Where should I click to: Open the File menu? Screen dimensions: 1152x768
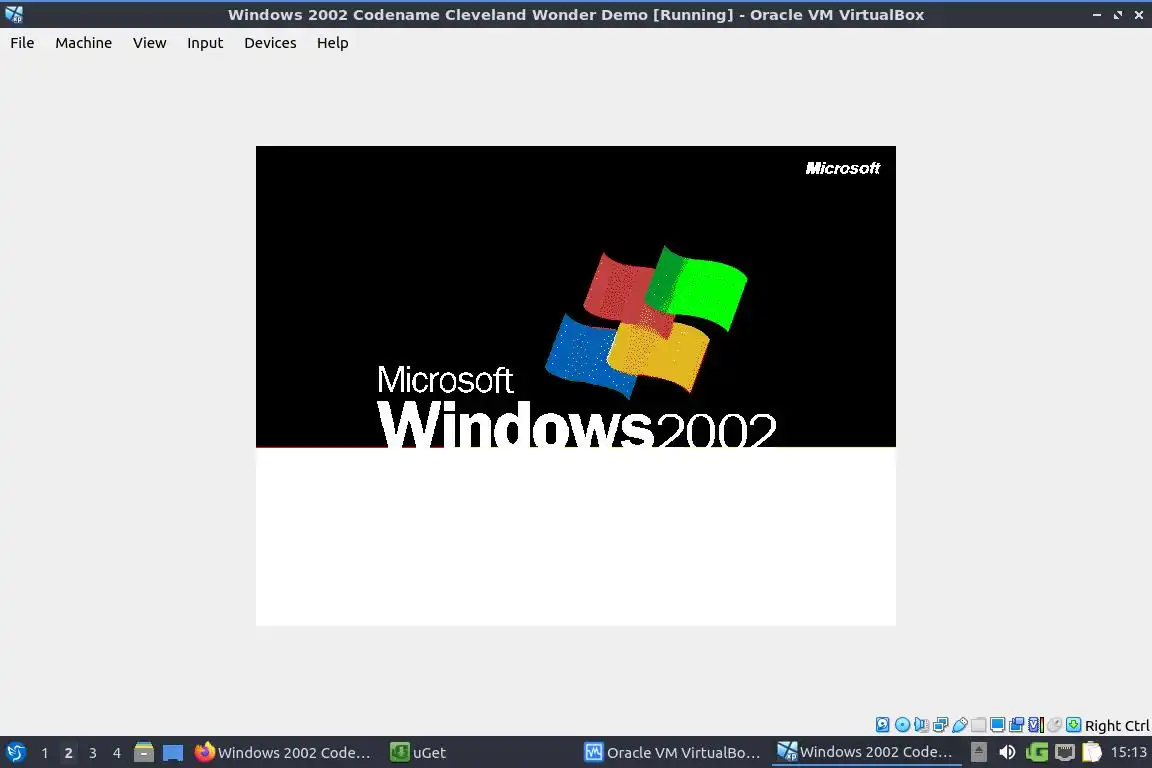coord(22,43)
